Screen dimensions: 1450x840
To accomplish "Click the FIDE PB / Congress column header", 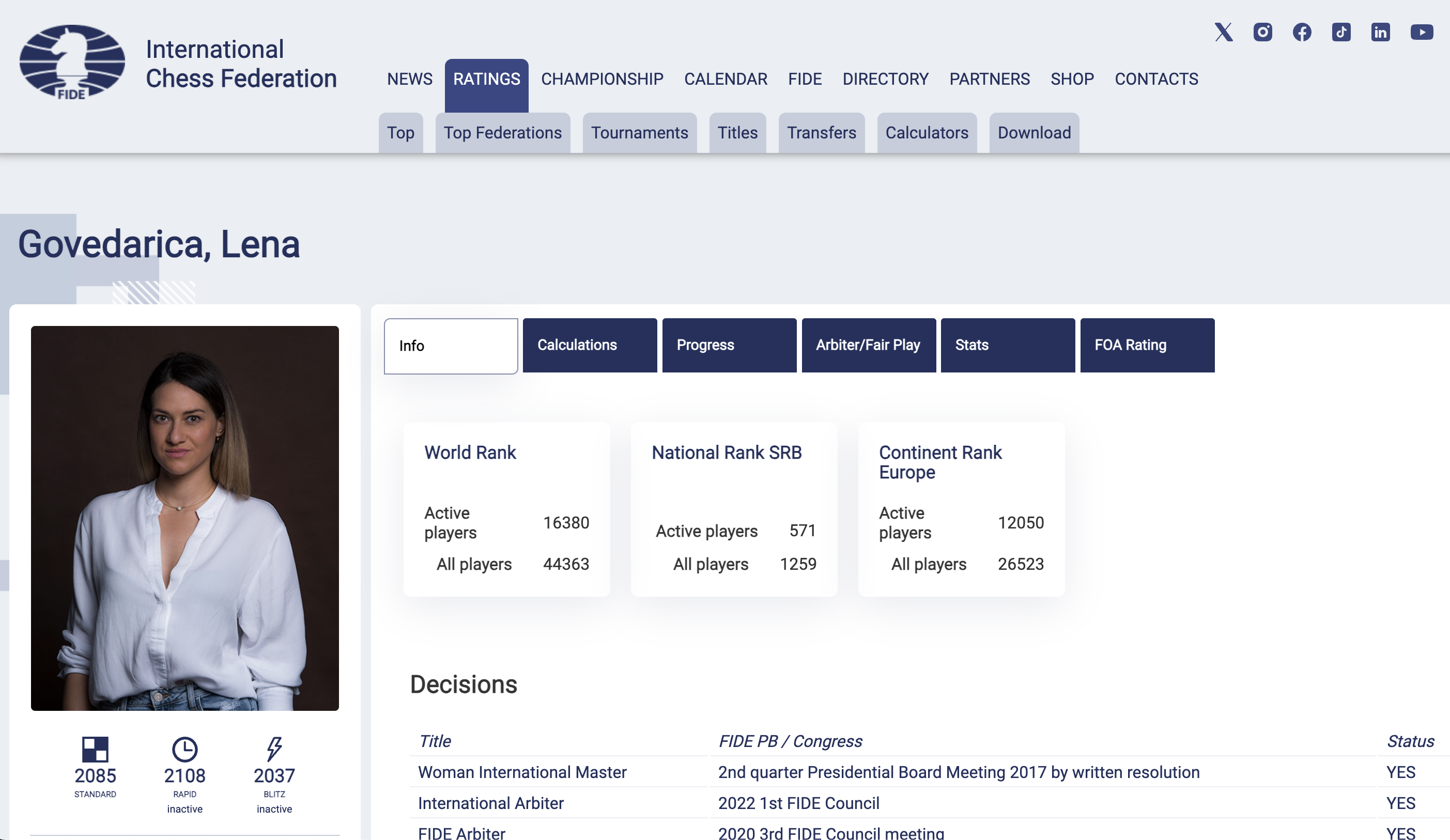I will click(790, 741).
